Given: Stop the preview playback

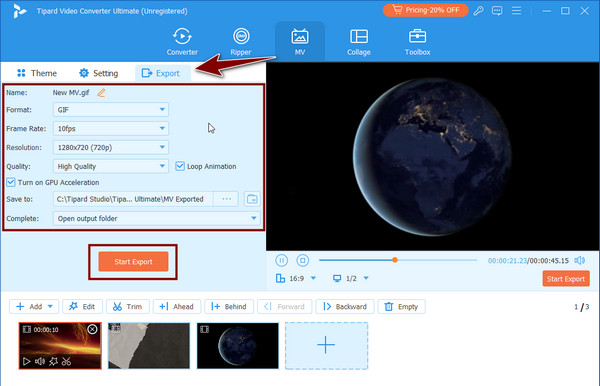Looking at the screenshot, I should coord(303,261).
